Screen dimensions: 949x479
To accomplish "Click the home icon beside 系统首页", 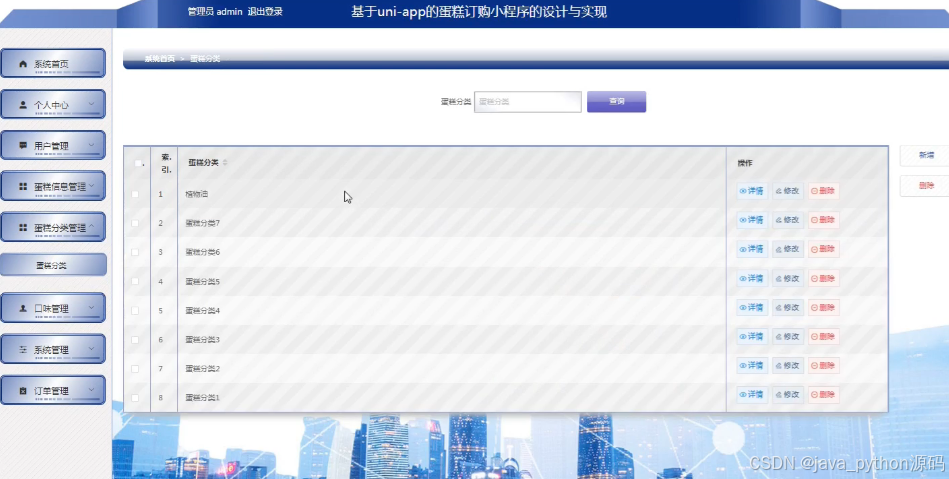I will [23, 64].
